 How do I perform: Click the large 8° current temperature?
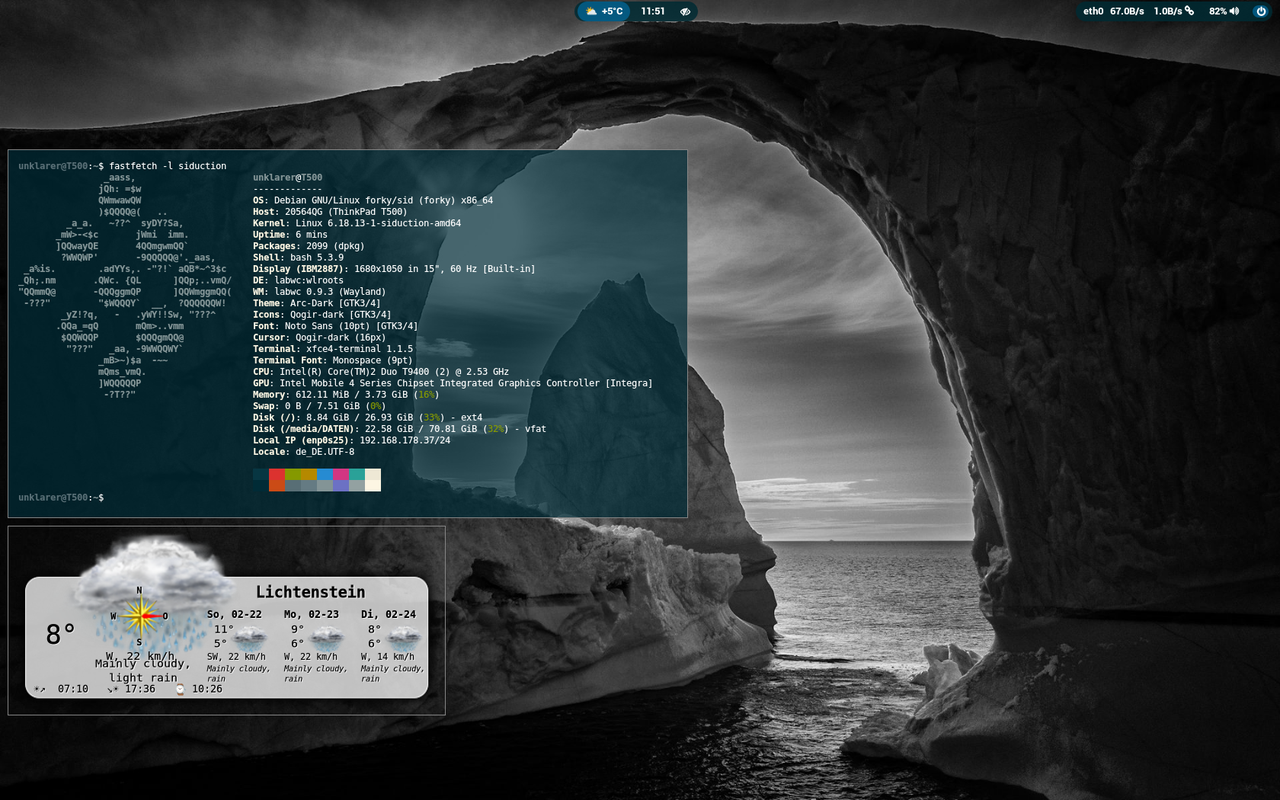[x=61, y=634]
